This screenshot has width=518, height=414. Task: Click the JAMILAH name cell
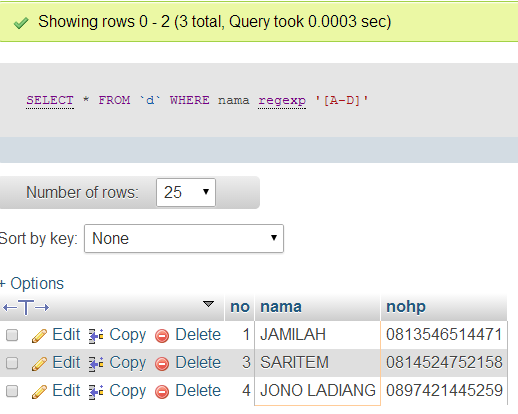click(x=317, y=335)
